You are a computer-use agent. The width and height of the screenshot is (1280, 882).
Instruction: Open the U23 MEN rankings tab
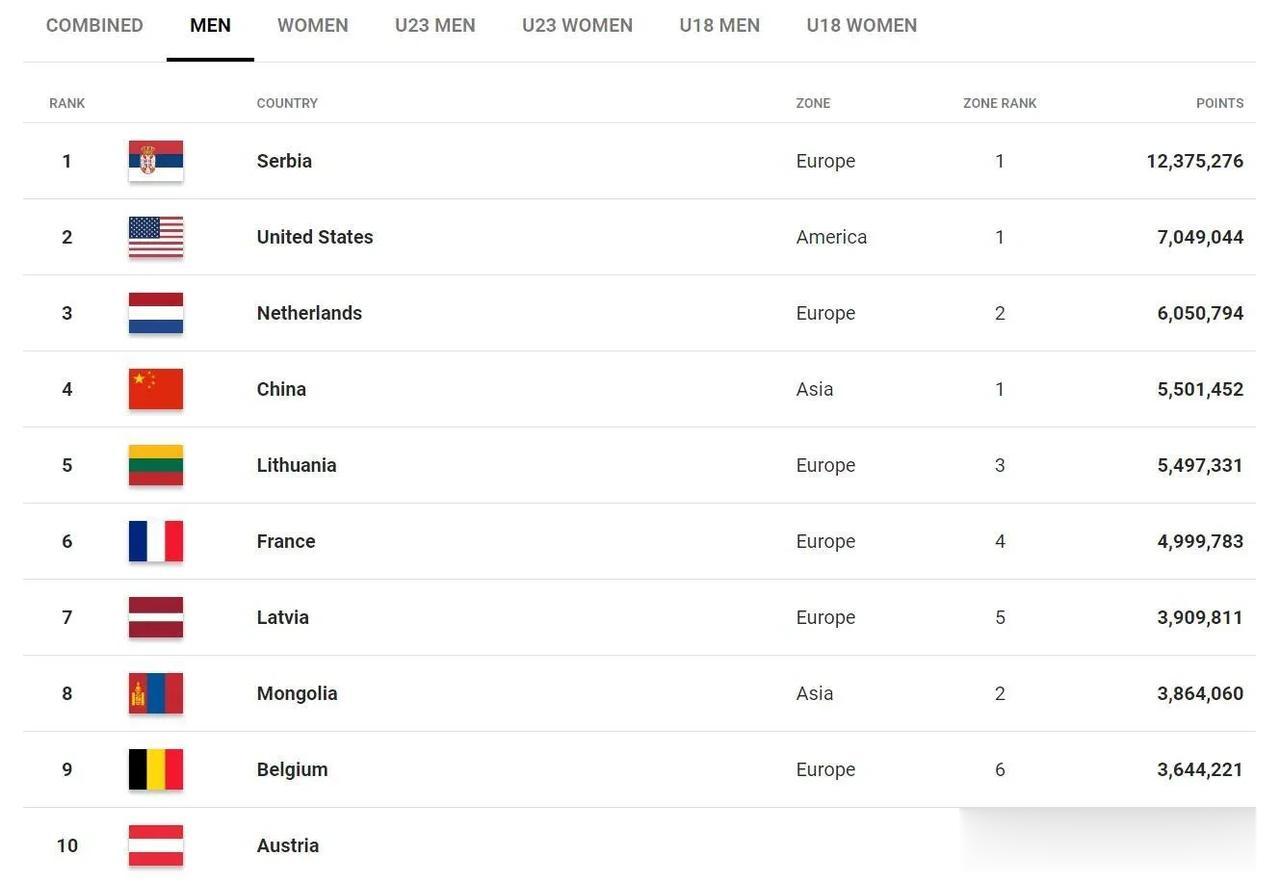(435, 26)
